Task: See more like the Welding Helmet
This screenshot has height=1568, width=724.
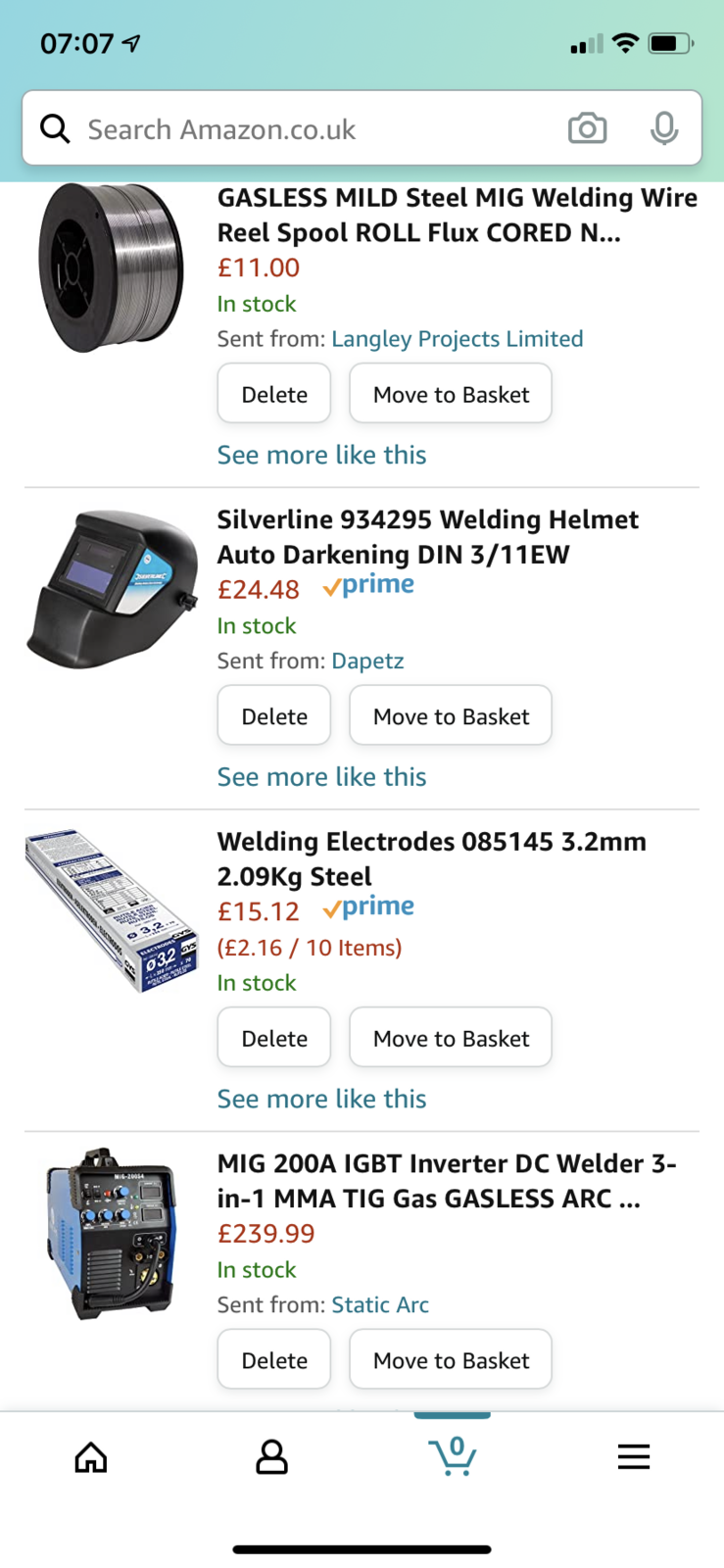Action: coord(321,777)
